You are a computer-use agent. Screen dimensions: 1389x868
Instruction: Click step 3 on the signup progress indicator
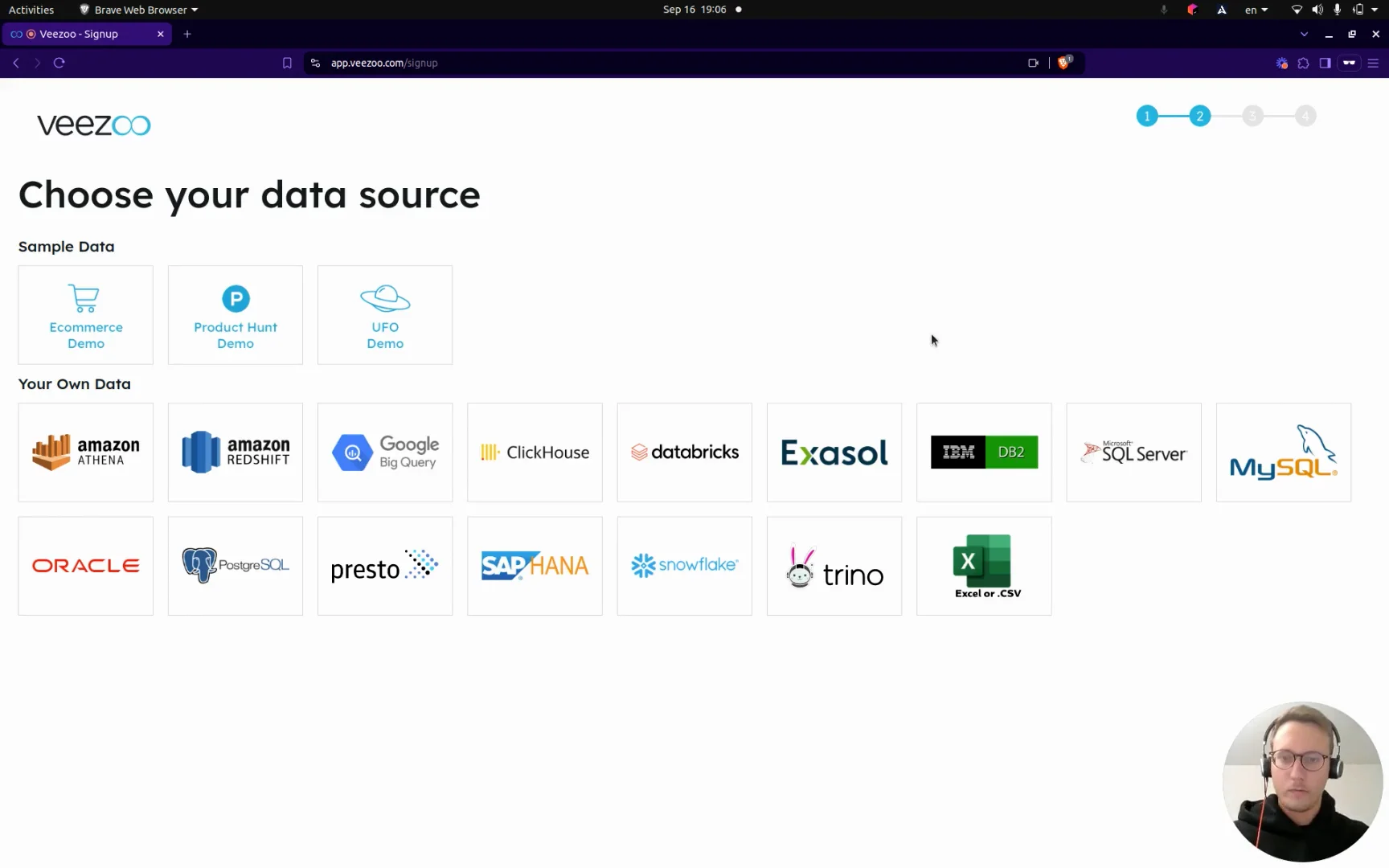coord(1253,116)
